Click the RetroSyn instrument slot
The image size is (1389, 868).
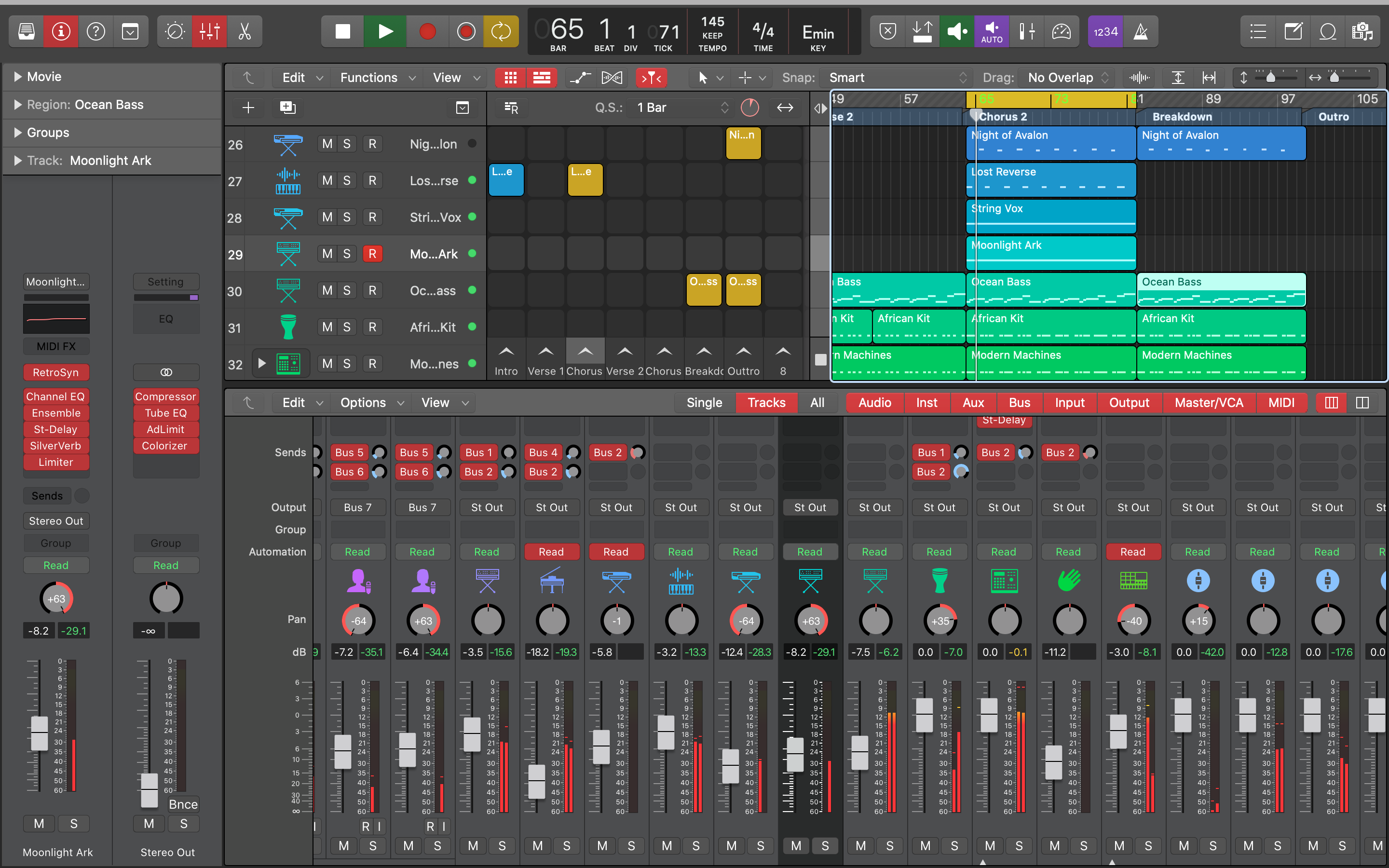55,373
